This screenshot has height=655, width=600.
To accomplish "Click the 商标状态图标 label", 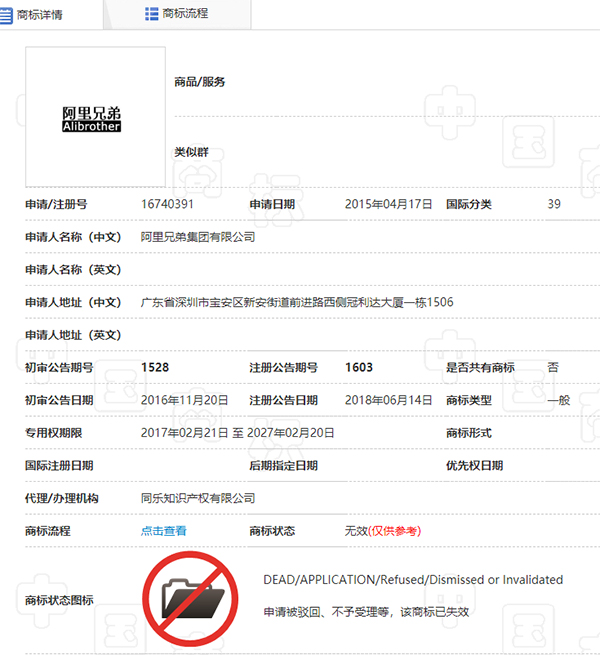I will [x=59, y=600].
